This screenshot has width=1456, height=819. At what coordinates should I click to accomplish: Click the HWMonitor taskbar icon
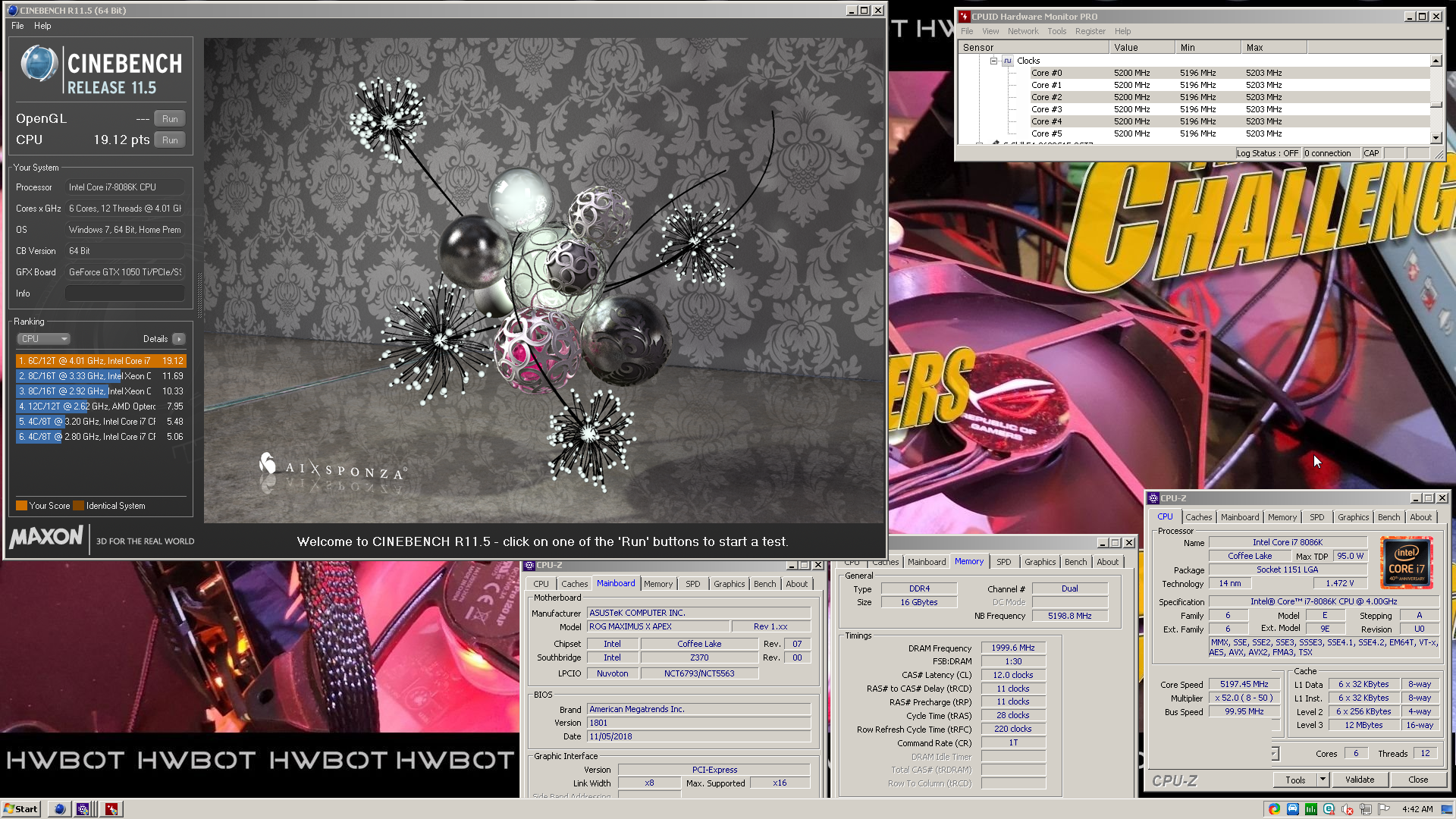pos(111,809)
